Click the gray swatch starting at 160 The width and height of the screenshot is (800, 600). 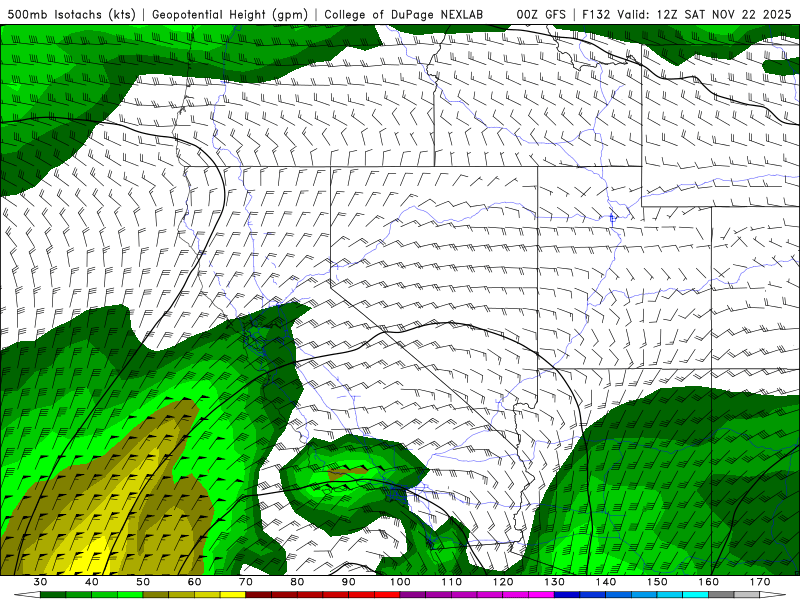pos(721,595)
